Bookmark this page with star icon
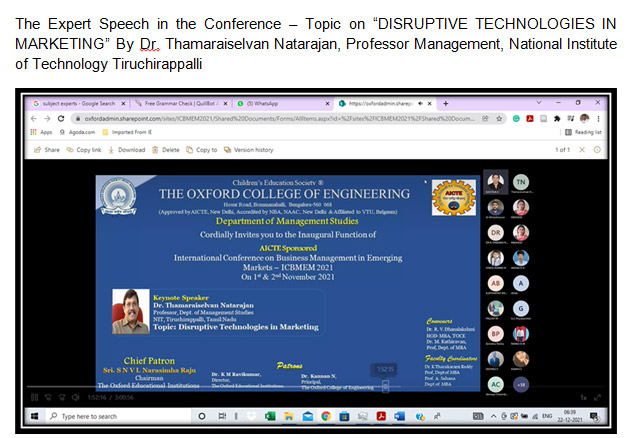 coord(499,119)
